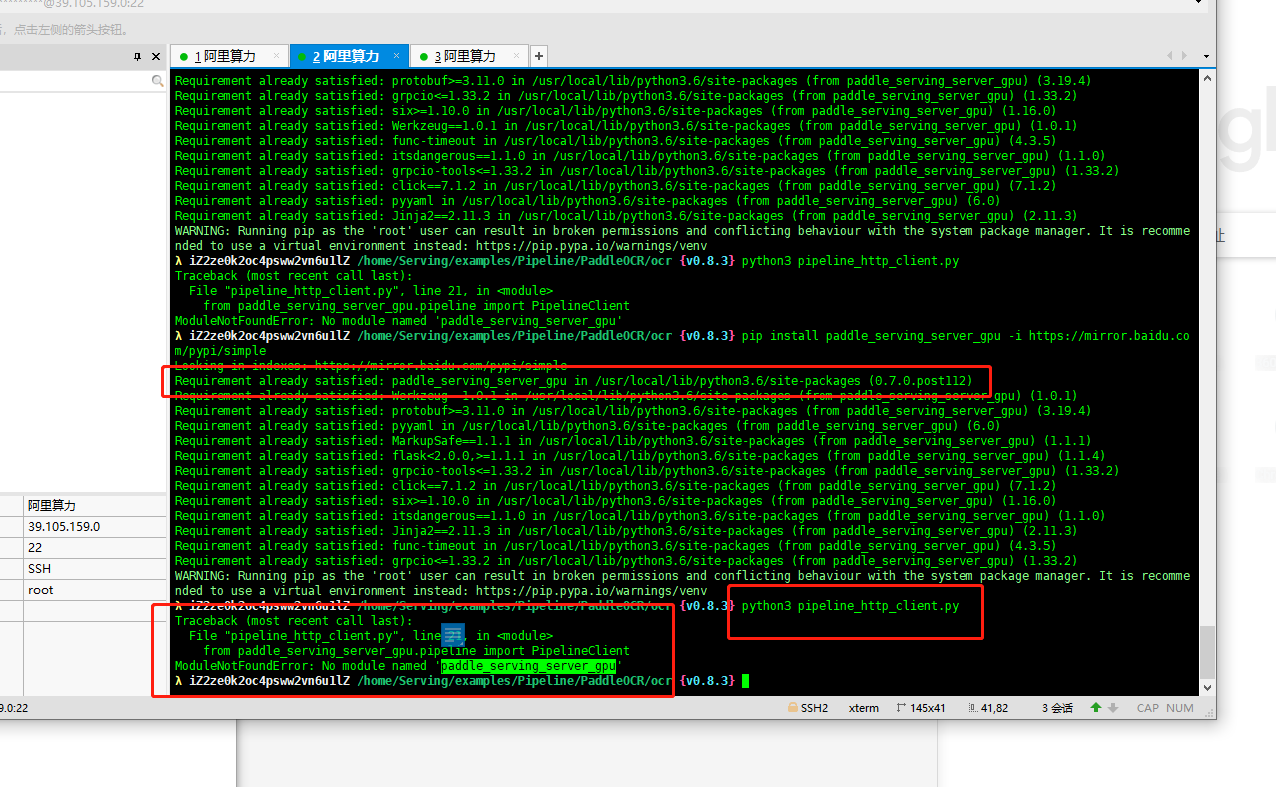Click the green connection dot on tab 1
Screen dimensions: 1276x787
[183, 56]
